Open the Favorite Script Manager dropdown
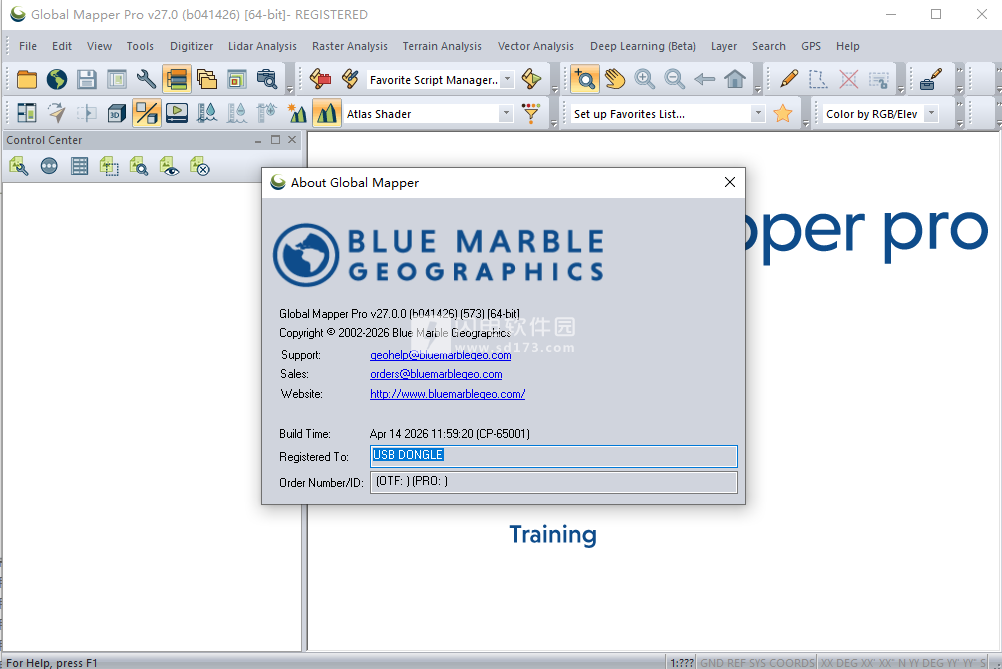The height and width of the screenshot is (669, 1002). 507,79
